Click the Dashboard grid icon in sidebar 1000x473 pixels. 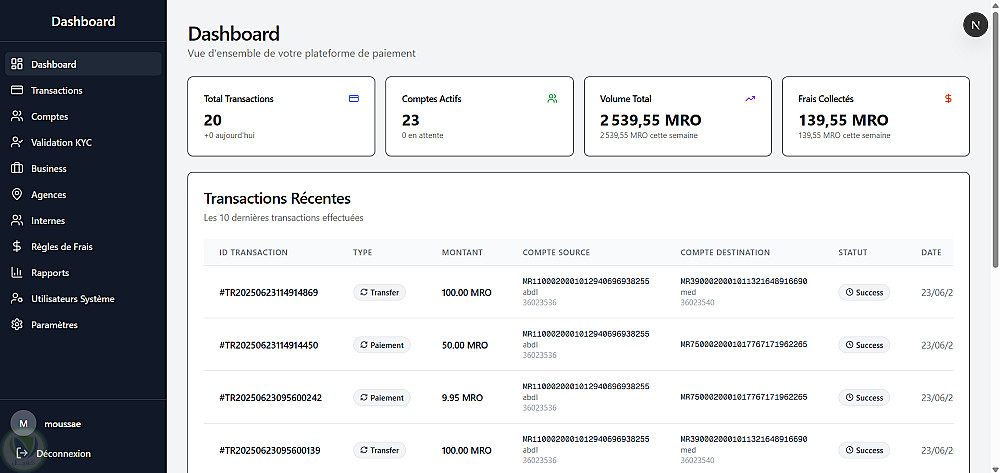click(x=17, y=65)
